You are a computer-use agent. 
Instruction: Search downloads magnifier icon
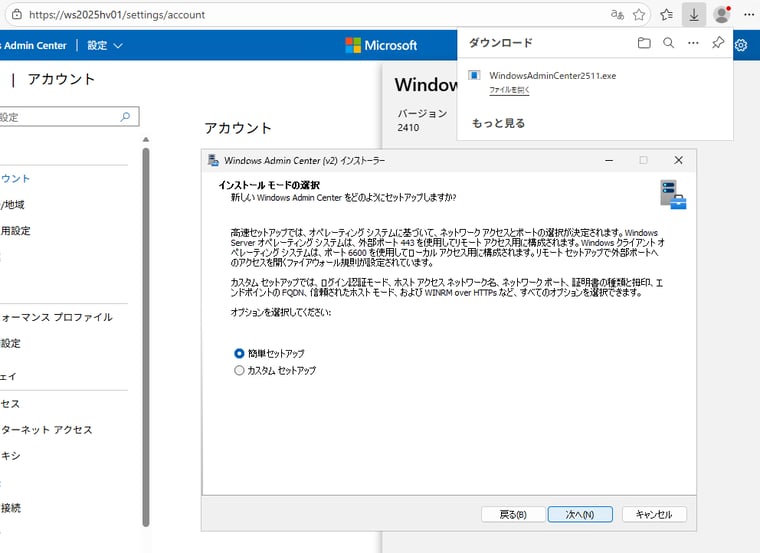(668, 43)
